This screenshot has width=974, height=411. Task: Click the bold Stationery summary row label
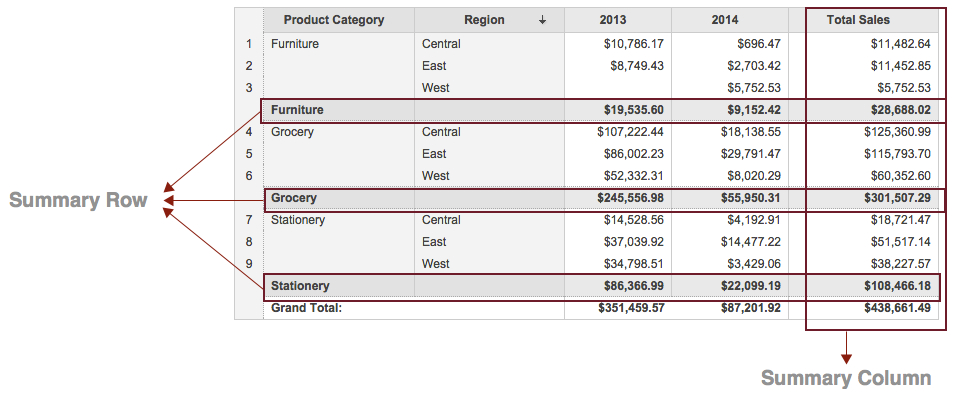tap(300, 286)
